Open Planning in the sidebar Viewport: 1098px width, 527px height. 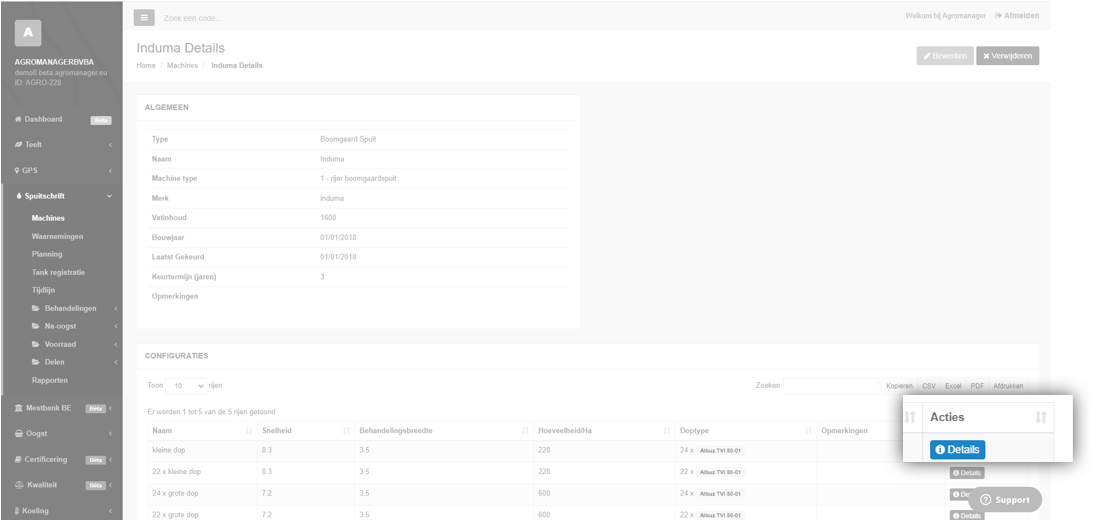pos(47,254)
